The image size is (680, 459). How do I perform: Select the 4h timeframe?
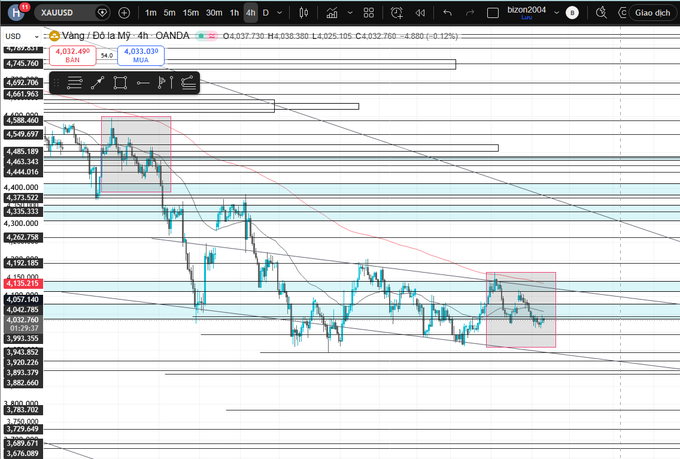point(251,13)
